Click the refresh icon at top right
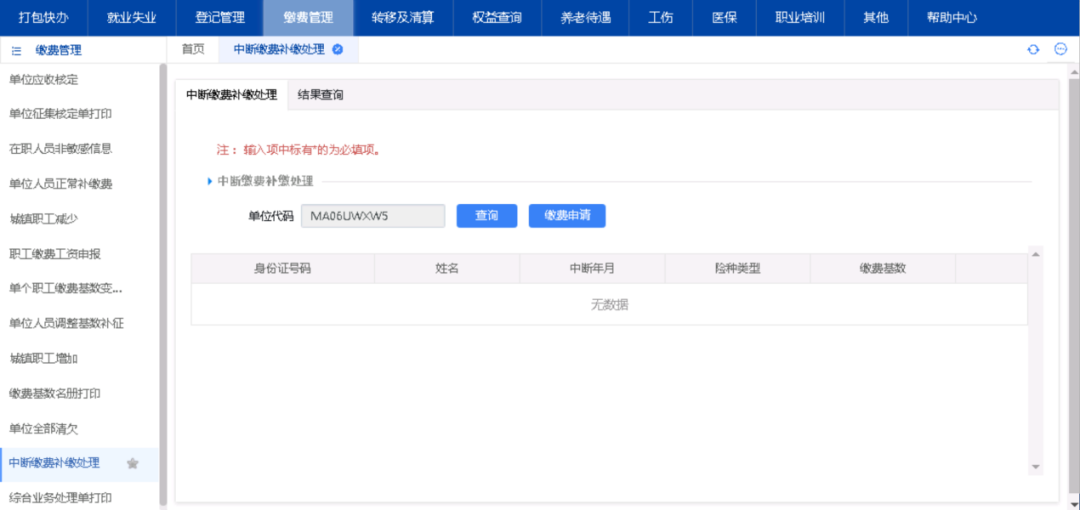This screenshot has height=510, width=1080. 1033,49
